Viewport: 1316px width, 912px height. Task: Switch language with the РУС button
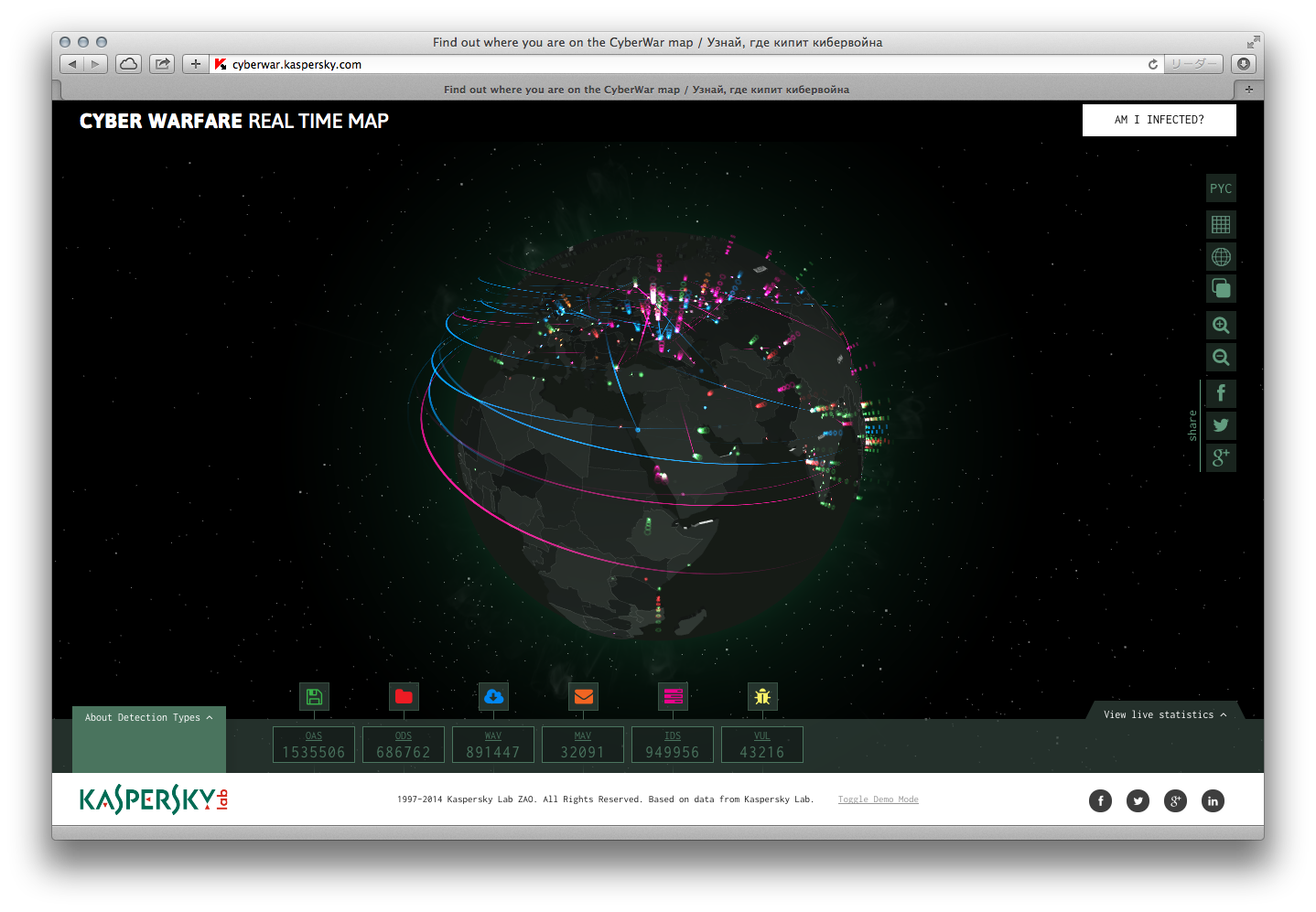pos(1221,188)
